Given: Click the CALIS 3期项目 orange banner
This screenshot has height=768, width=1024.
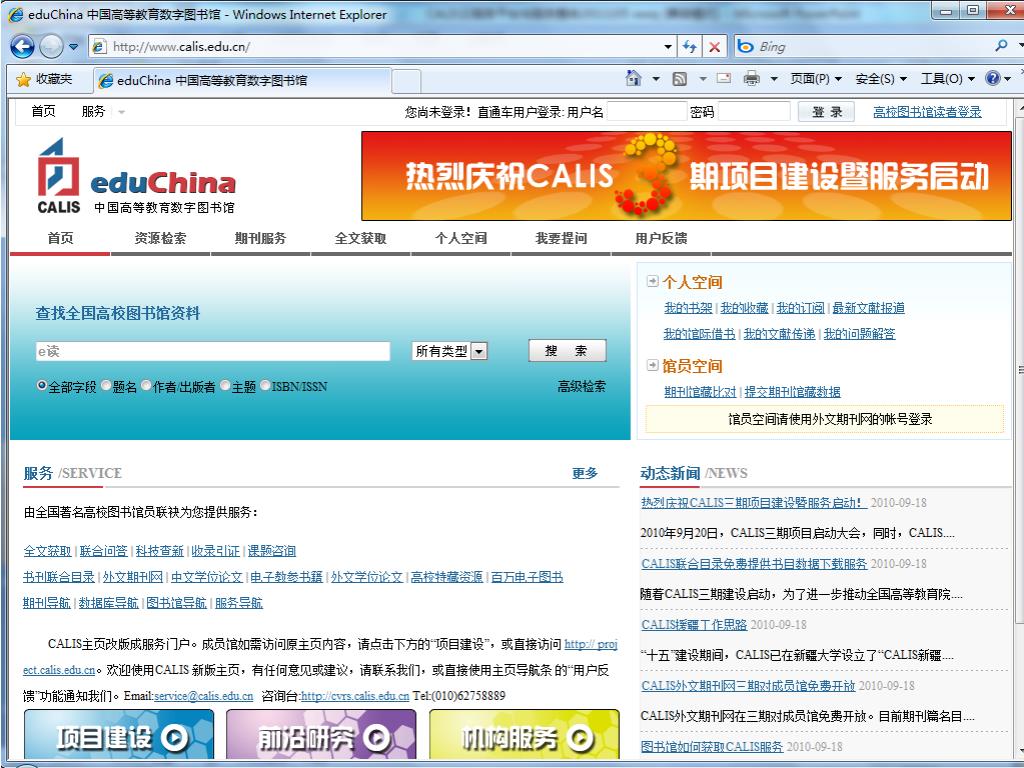Looking at the screenshot, I should [686, 176].
